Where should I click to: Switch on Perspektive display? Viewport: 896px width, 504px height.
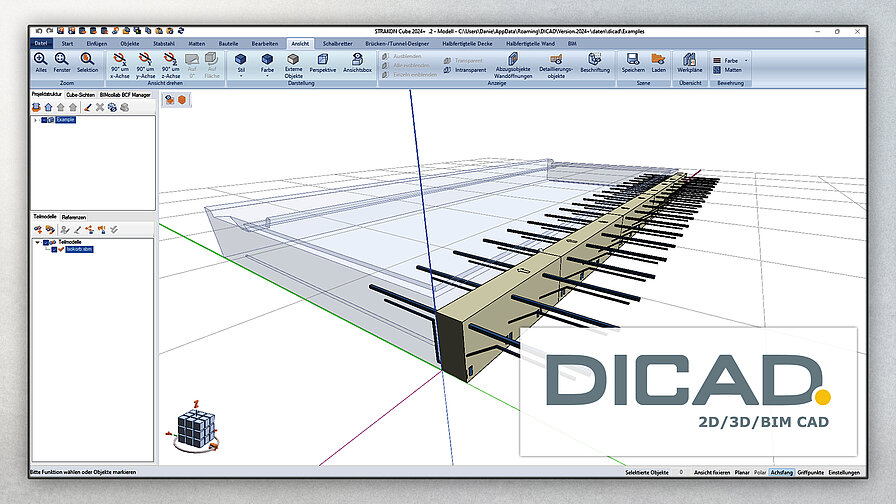[x=323, y=63]
